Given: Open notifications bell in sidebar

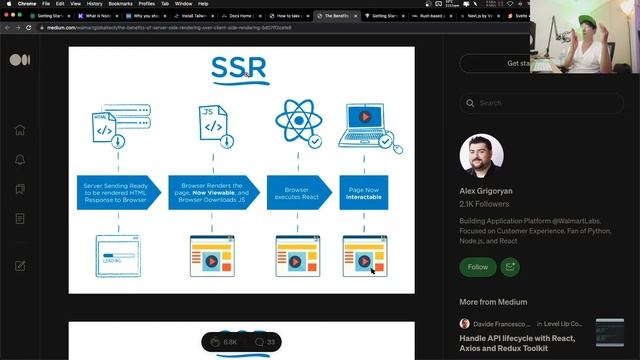Looking at the screenshot, I should [20, 160].
